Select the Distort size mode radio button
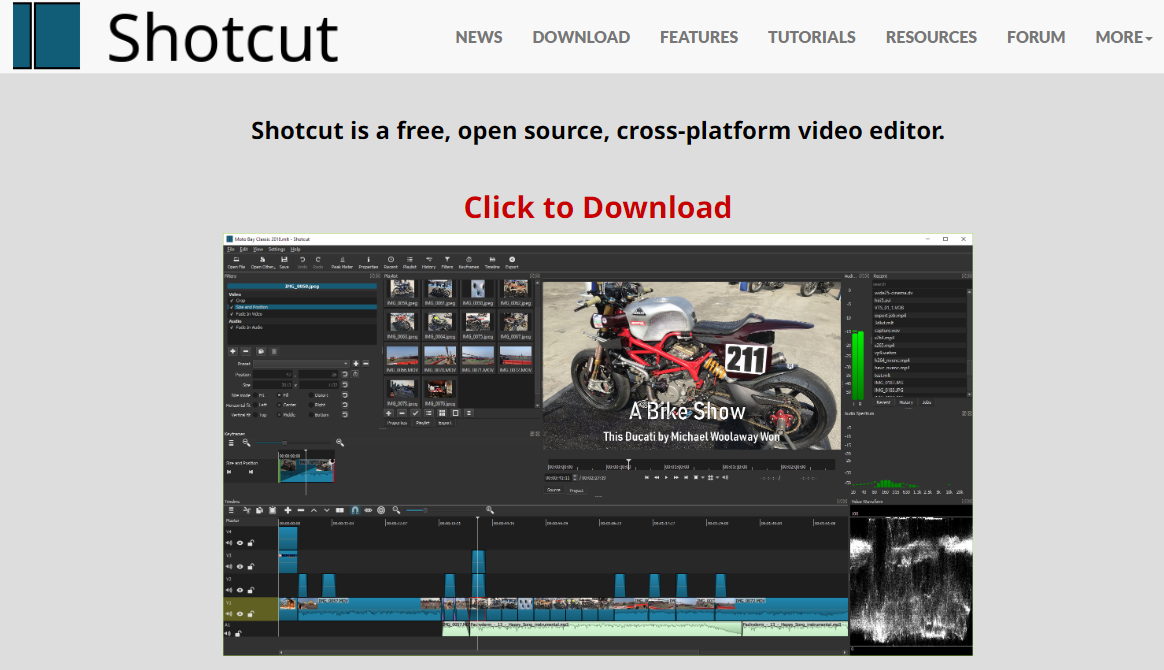 (311, 395)
